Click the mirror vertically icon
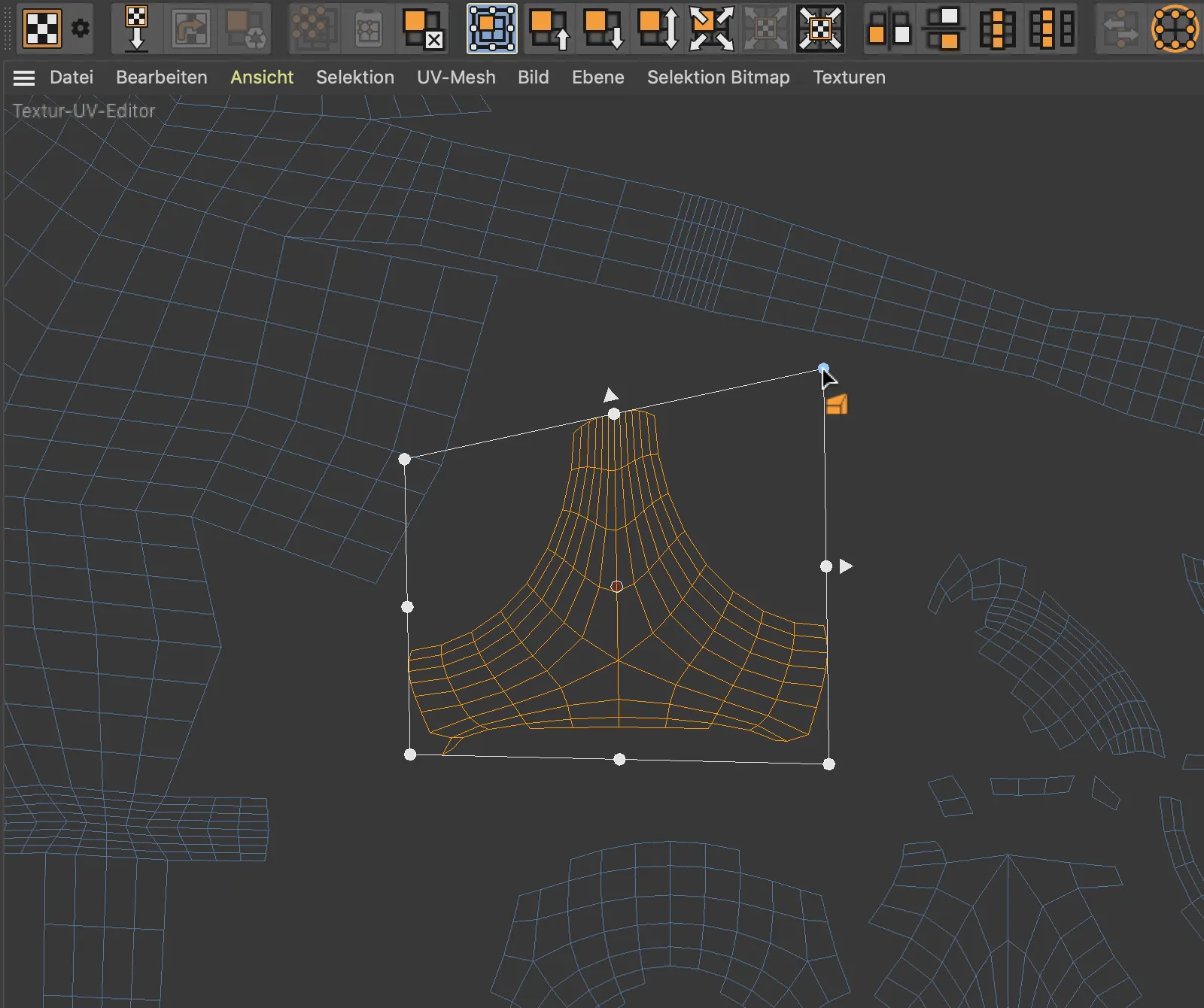Image resolution: width=1204 pixels, height=1008 pixels. click(x=943, y=29)
